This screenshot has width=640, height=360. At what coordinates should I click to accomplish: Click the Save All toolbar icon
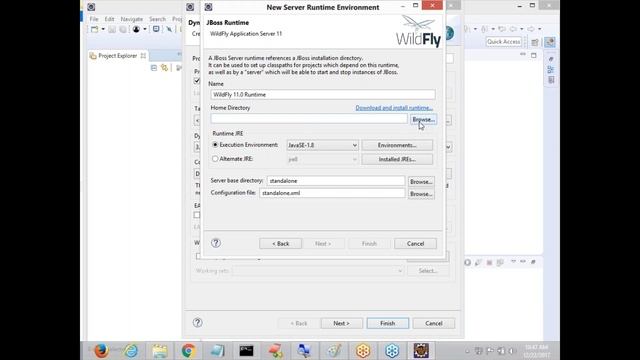122,29
